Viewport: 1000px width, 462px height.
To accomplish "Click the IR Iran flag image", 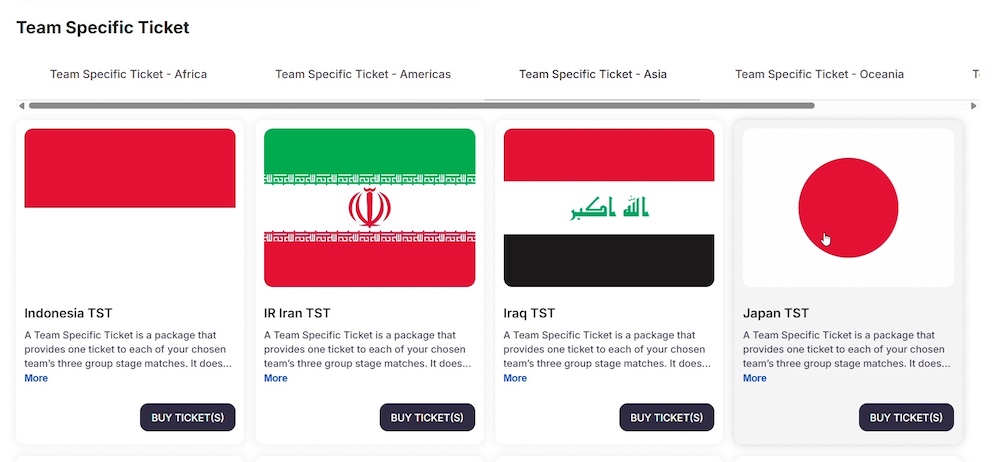I will coord(369,207).
